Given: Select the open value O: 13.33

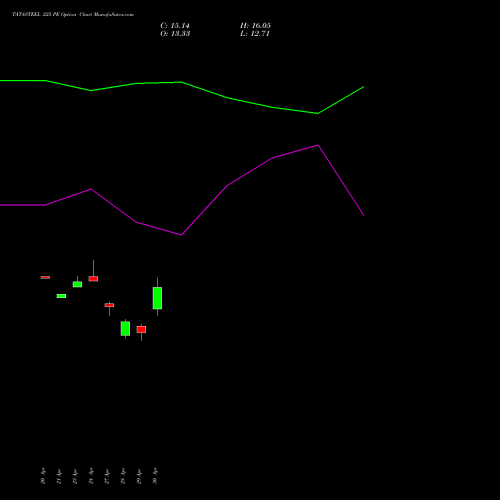Looking at the screenshot, I should click(175, 34).
